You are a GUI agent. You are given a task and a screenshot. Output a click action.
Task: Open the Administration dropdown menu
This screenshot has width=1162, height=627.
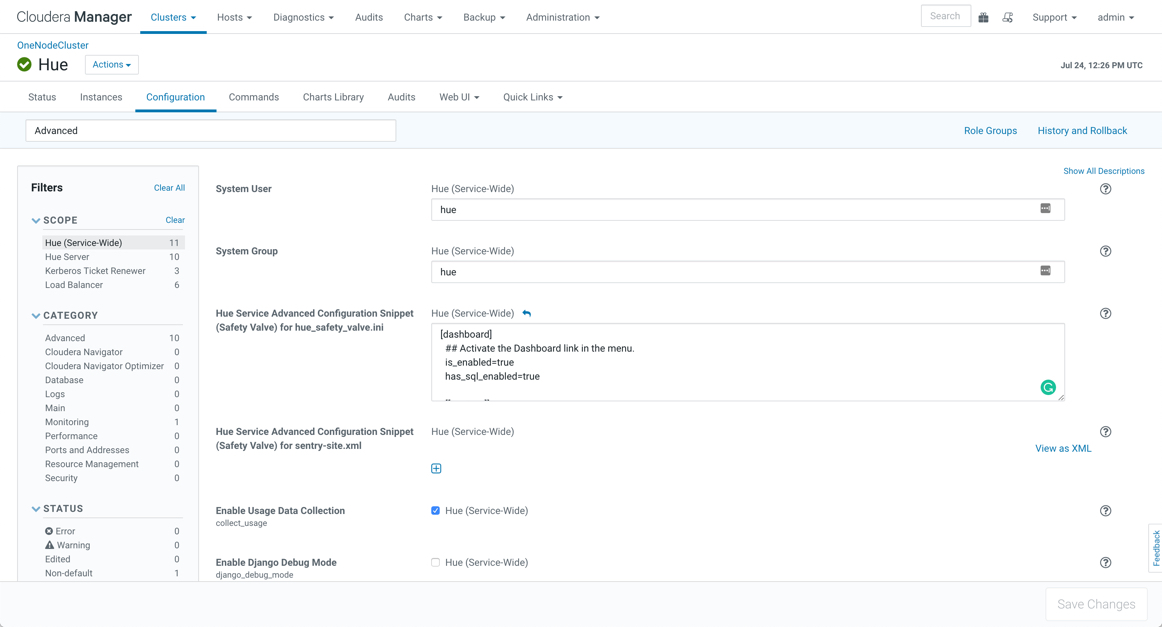click(562, 17)
